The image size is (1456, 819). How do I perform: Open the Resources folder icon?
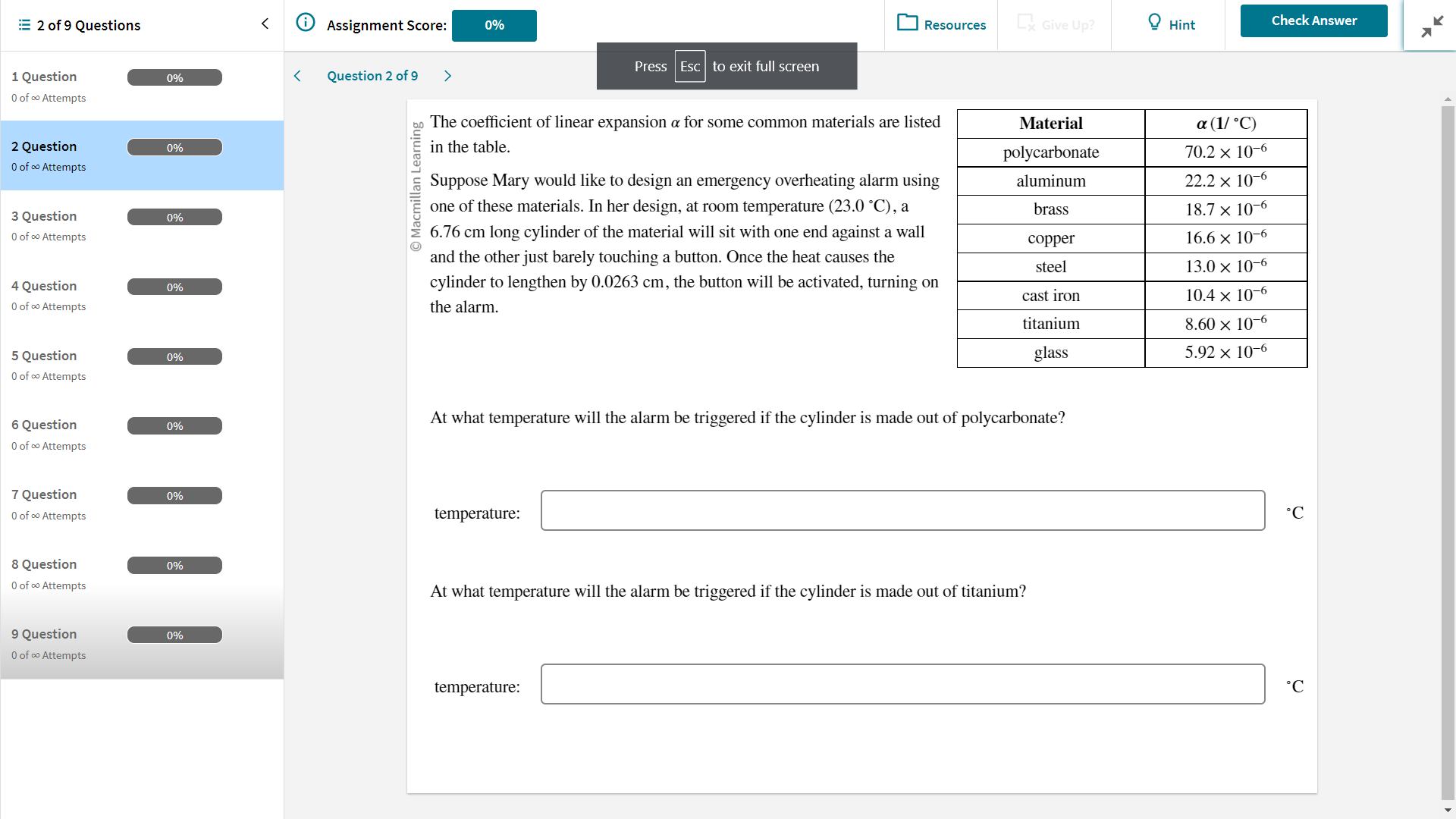point(907,23)
